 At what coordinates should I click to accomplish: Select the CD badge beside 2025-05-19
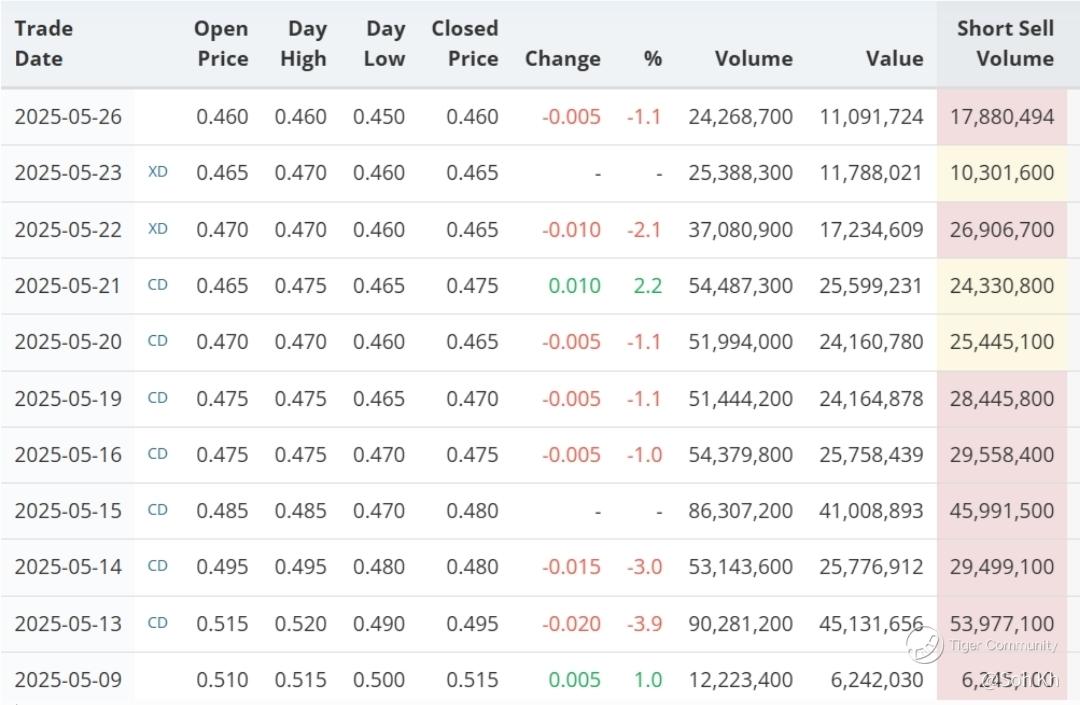tap(158, 398)
